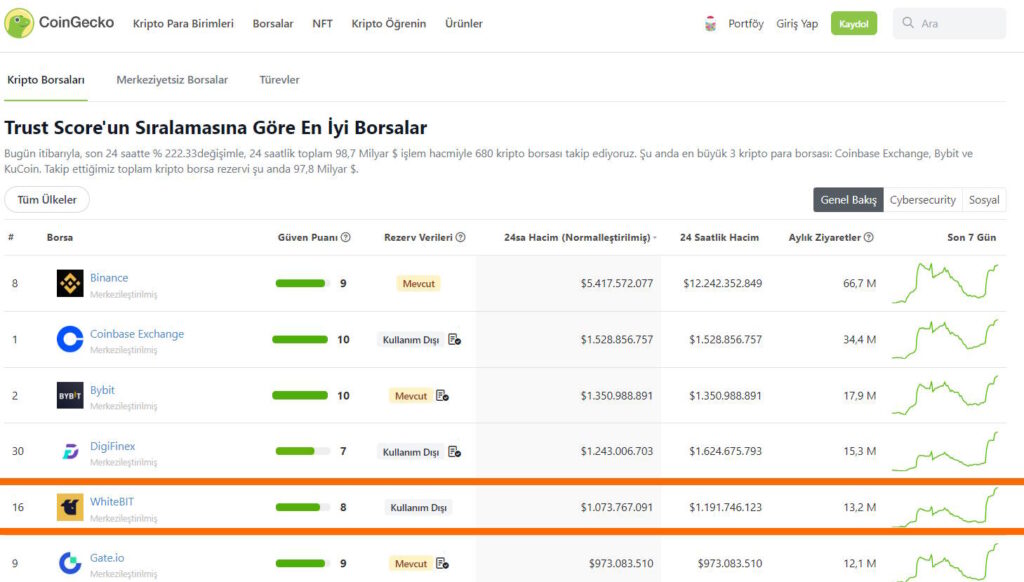Open the Kripto Para Birimleri menu
Viewport: 1024px width, 582px height.
[183, 24]
